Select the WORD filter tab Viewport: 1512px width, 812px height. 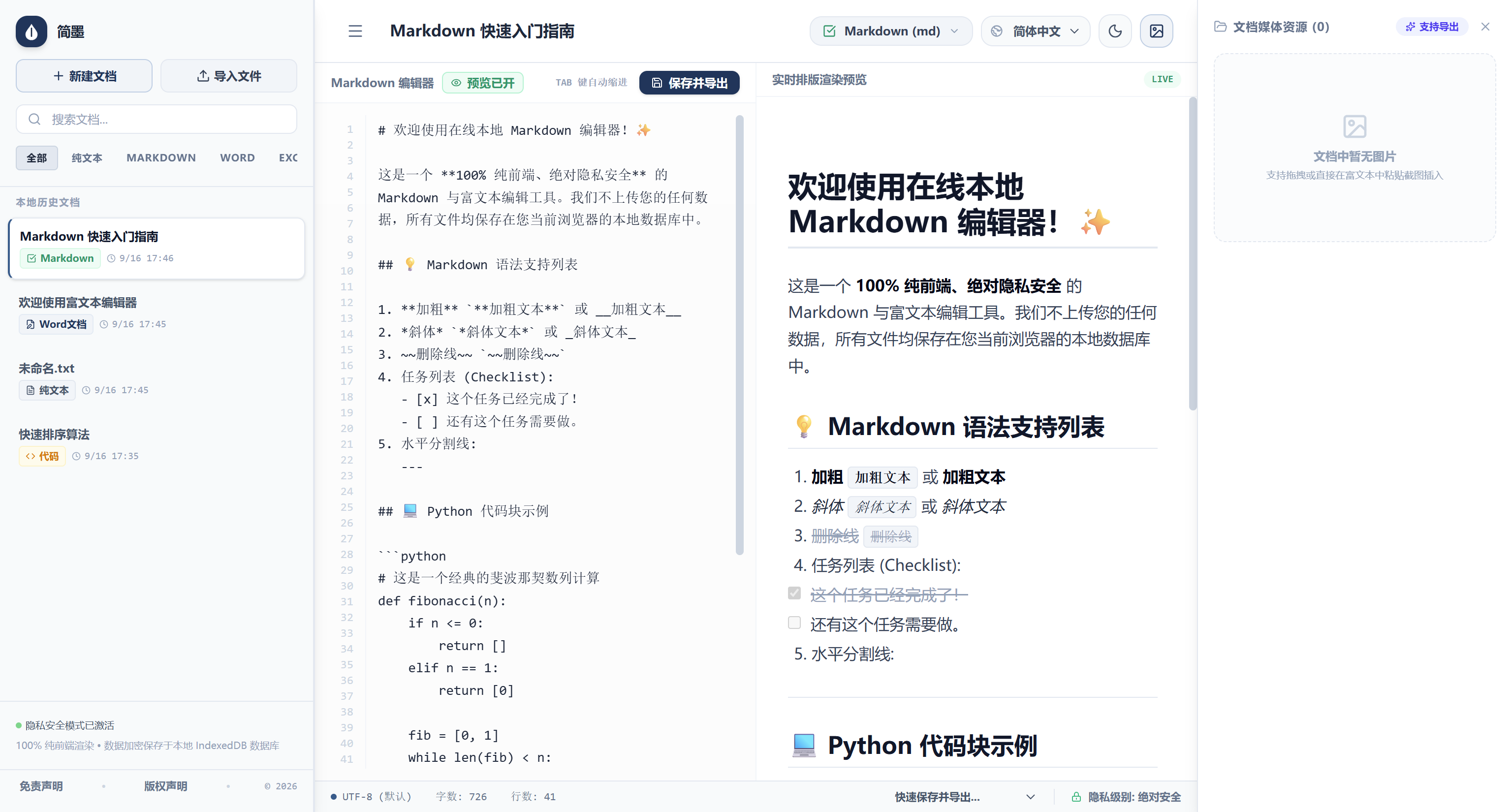tap(237, 158)
